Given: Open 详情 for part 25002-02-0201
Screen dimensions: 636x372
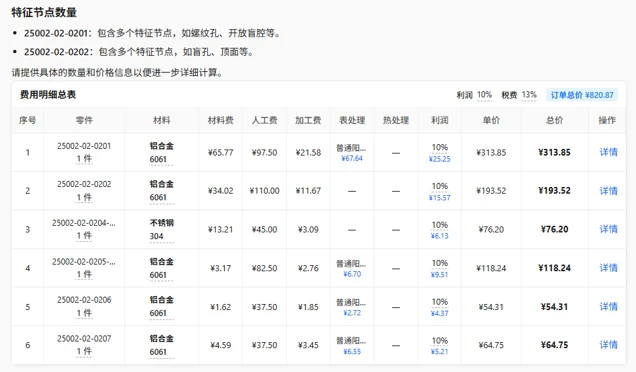Looking at the screenshot, I should click(608, 152).
